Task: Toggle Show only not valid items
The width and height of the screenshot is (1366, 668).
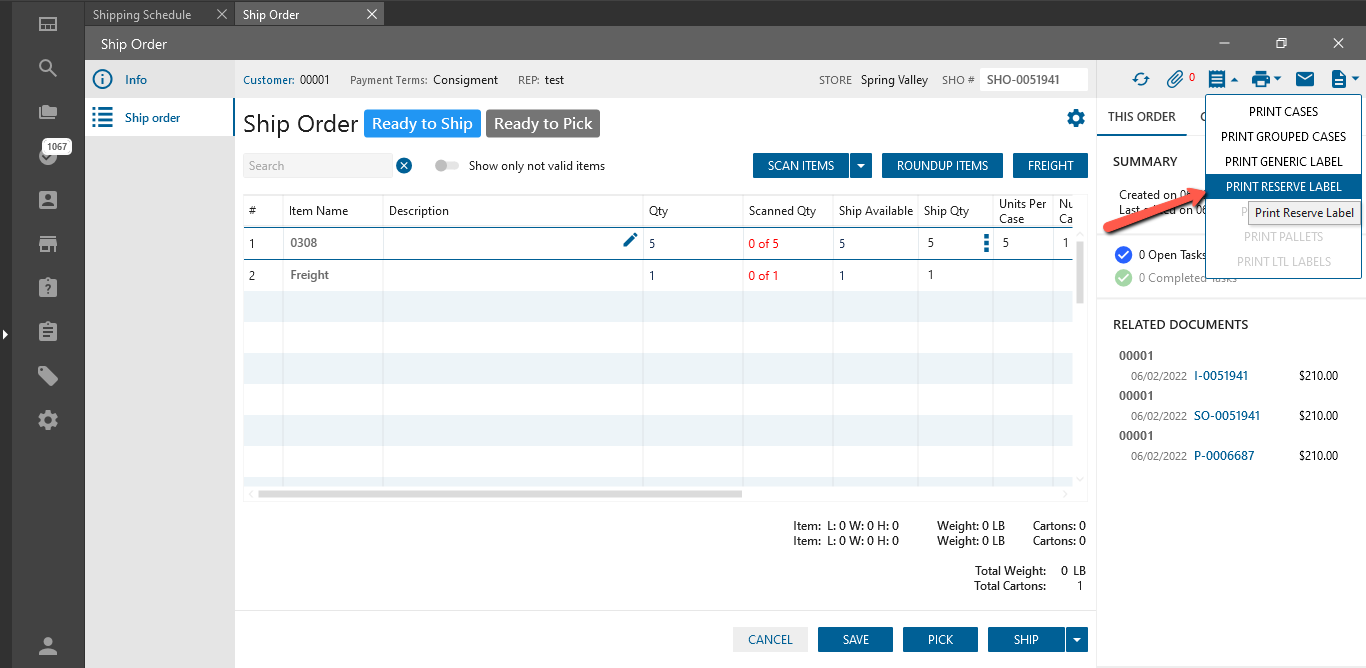Action: (x=446, y=166)
